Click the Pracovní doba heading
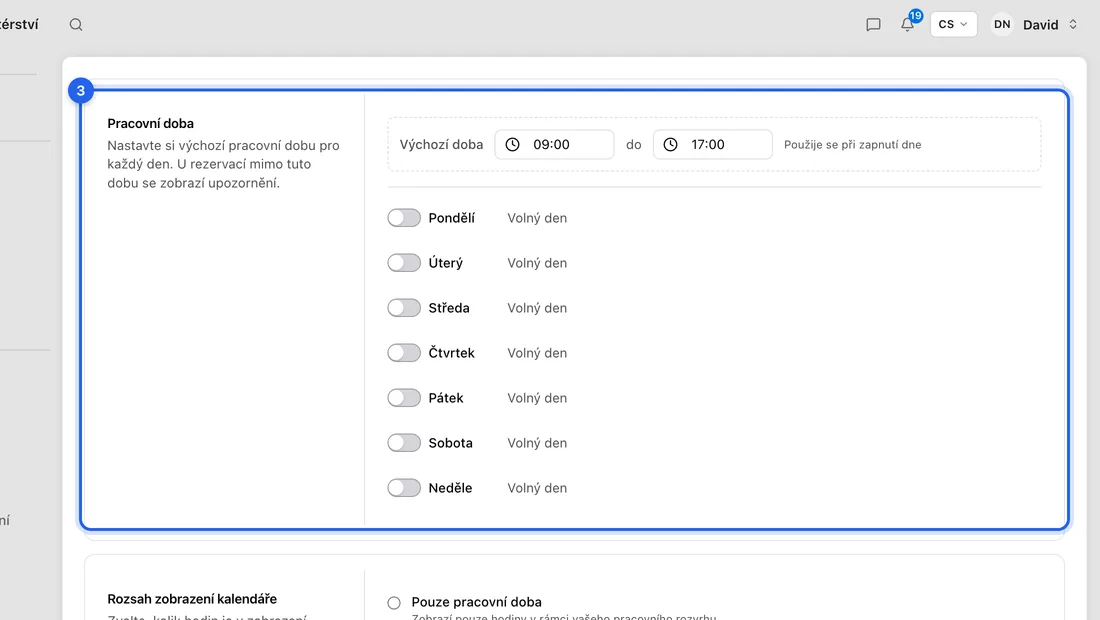The image size is (1100, 620). pos(150,123)
